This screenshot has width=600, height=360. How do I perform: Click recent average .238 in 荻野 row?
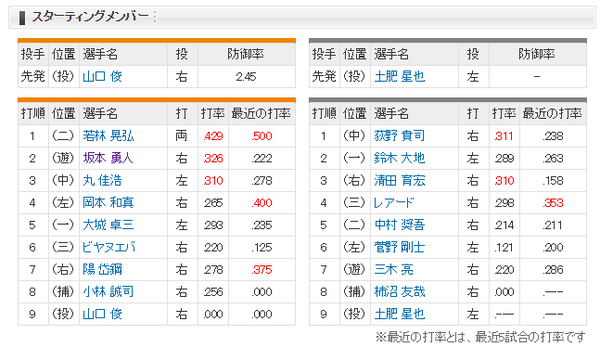[553, 136]
